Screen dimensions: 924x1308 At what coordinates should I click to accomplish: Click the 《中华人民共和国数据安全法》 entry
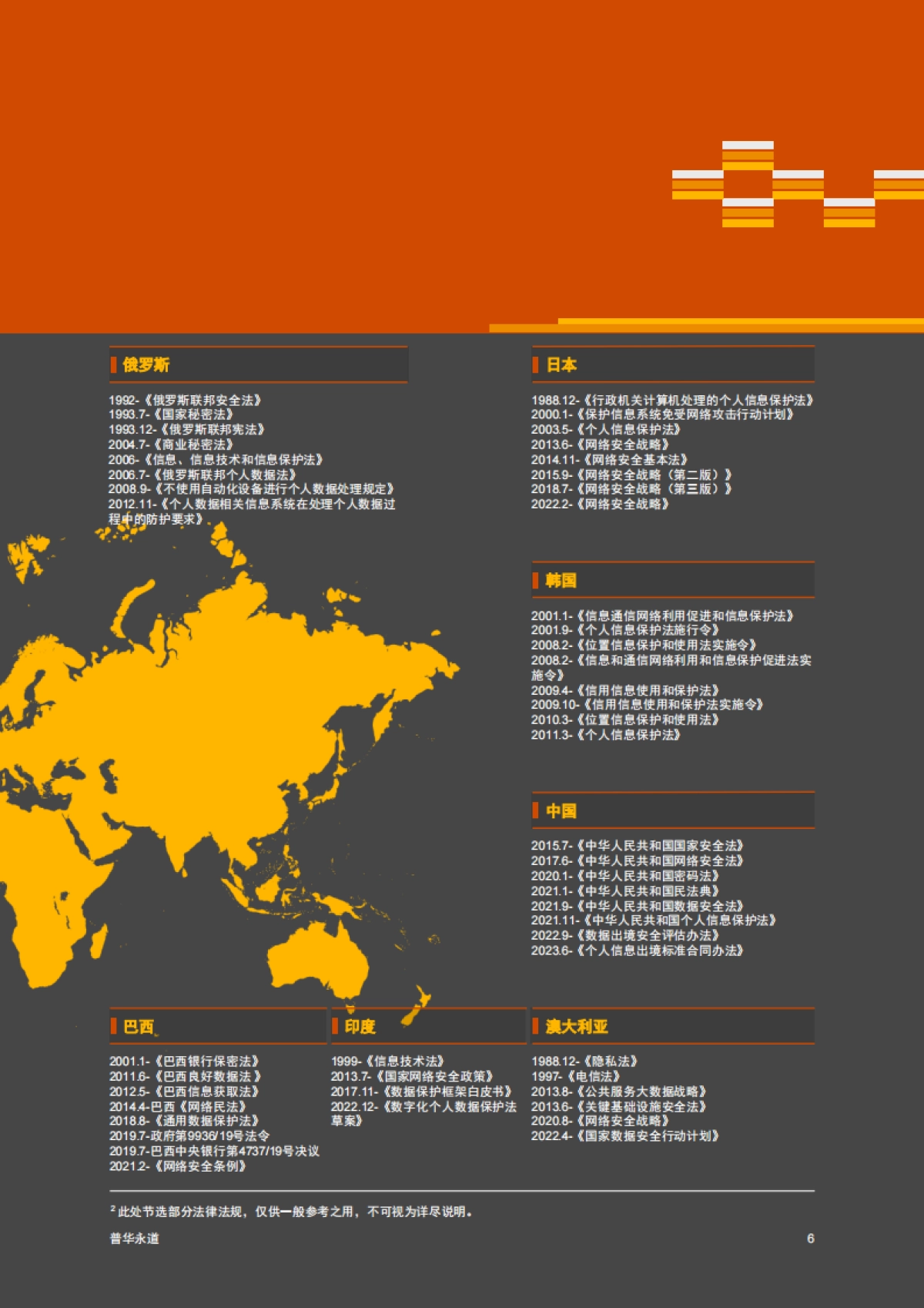coord(637,907)
